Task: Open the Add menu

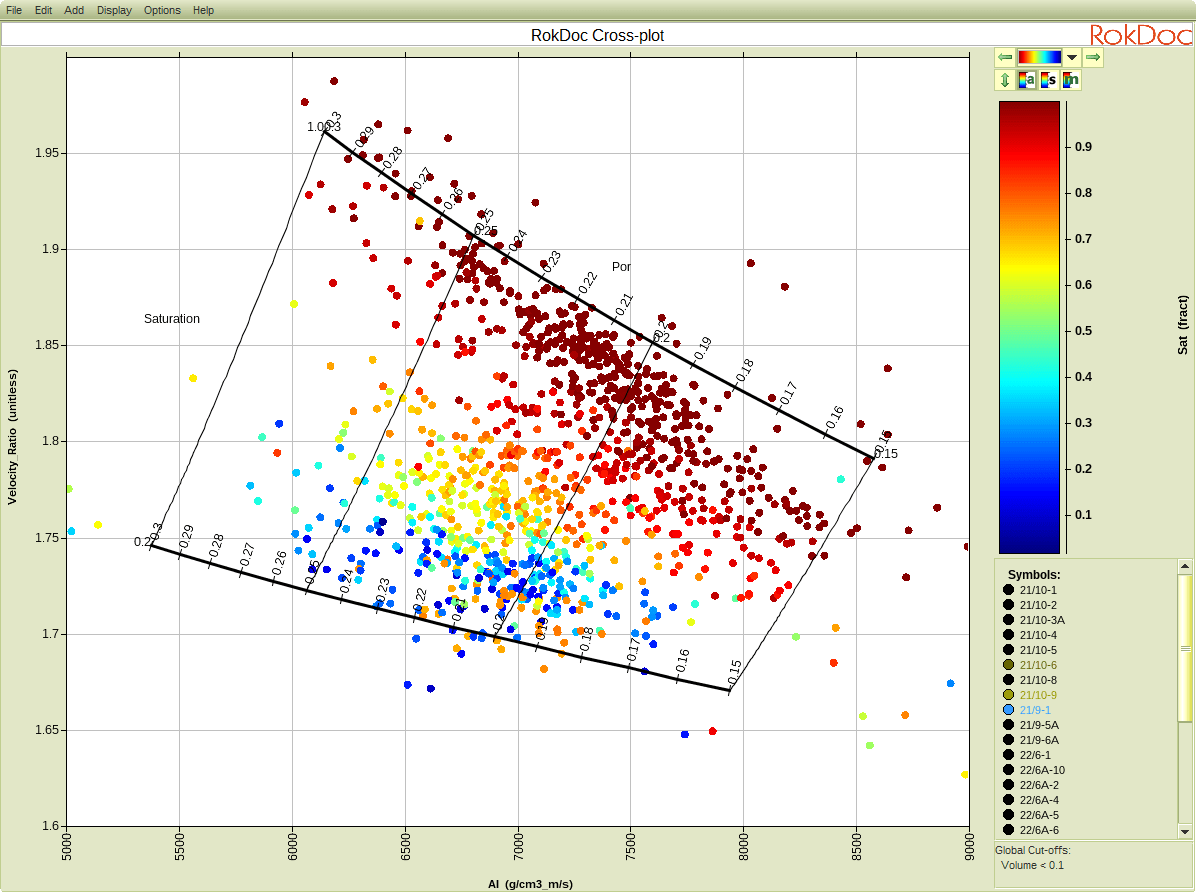Action: (73, 10)
